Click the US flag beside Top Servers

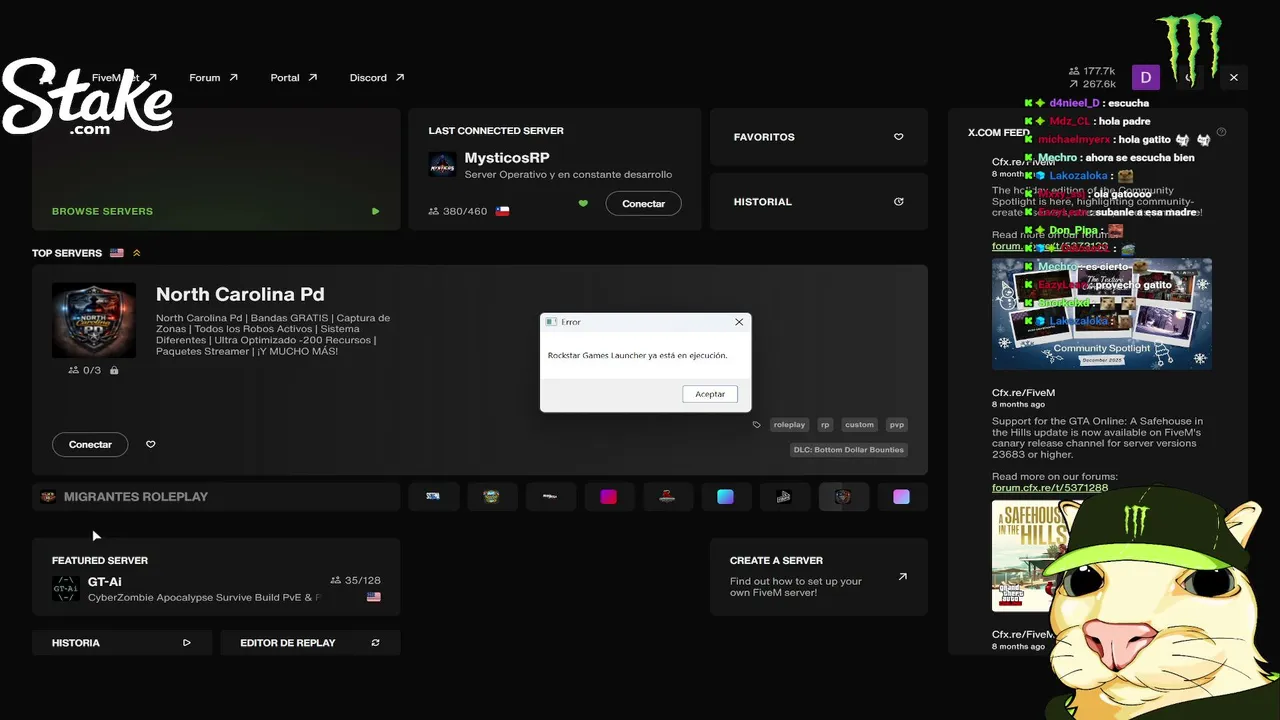point(117,253)
